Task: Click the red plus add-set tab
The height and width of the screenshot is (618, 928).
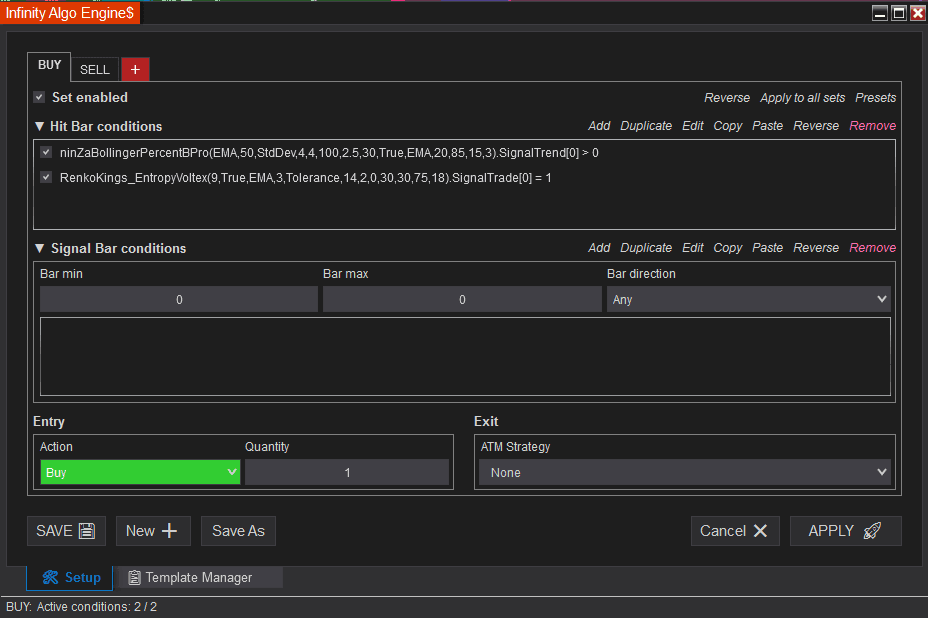Action: (x=135, y=69)
